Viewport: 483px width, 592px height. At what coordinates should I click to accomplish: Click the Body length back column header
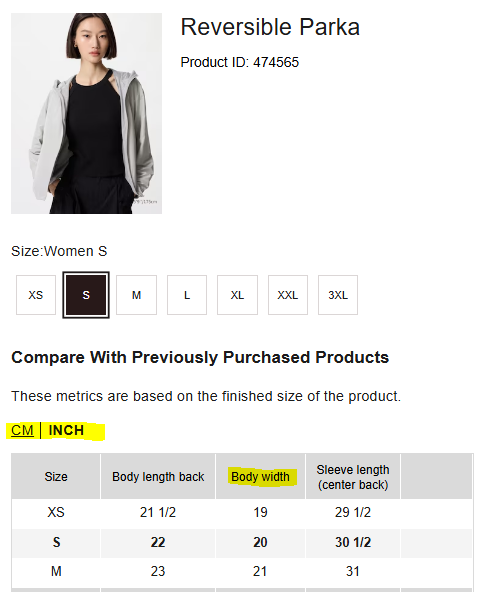pyautogui.click(x=158, y=477)
